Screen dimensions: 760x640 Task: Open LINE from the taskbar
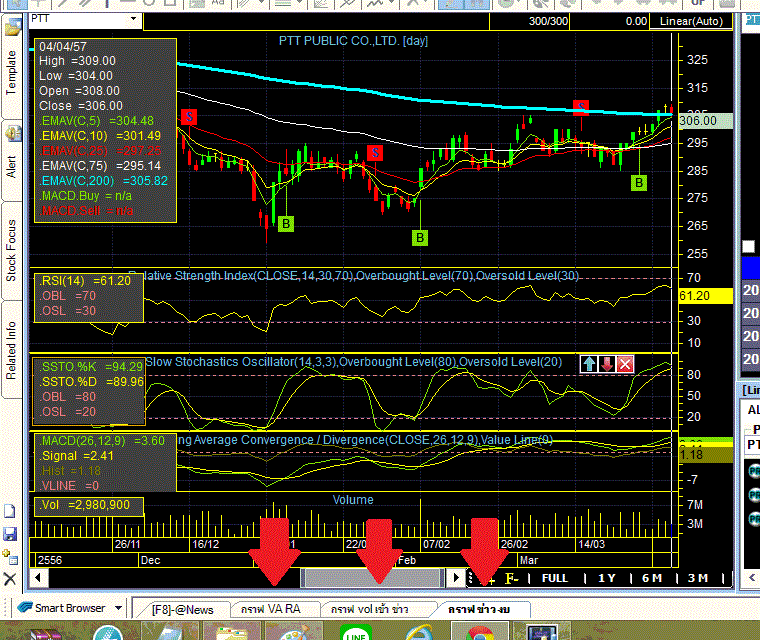(356, 632)
